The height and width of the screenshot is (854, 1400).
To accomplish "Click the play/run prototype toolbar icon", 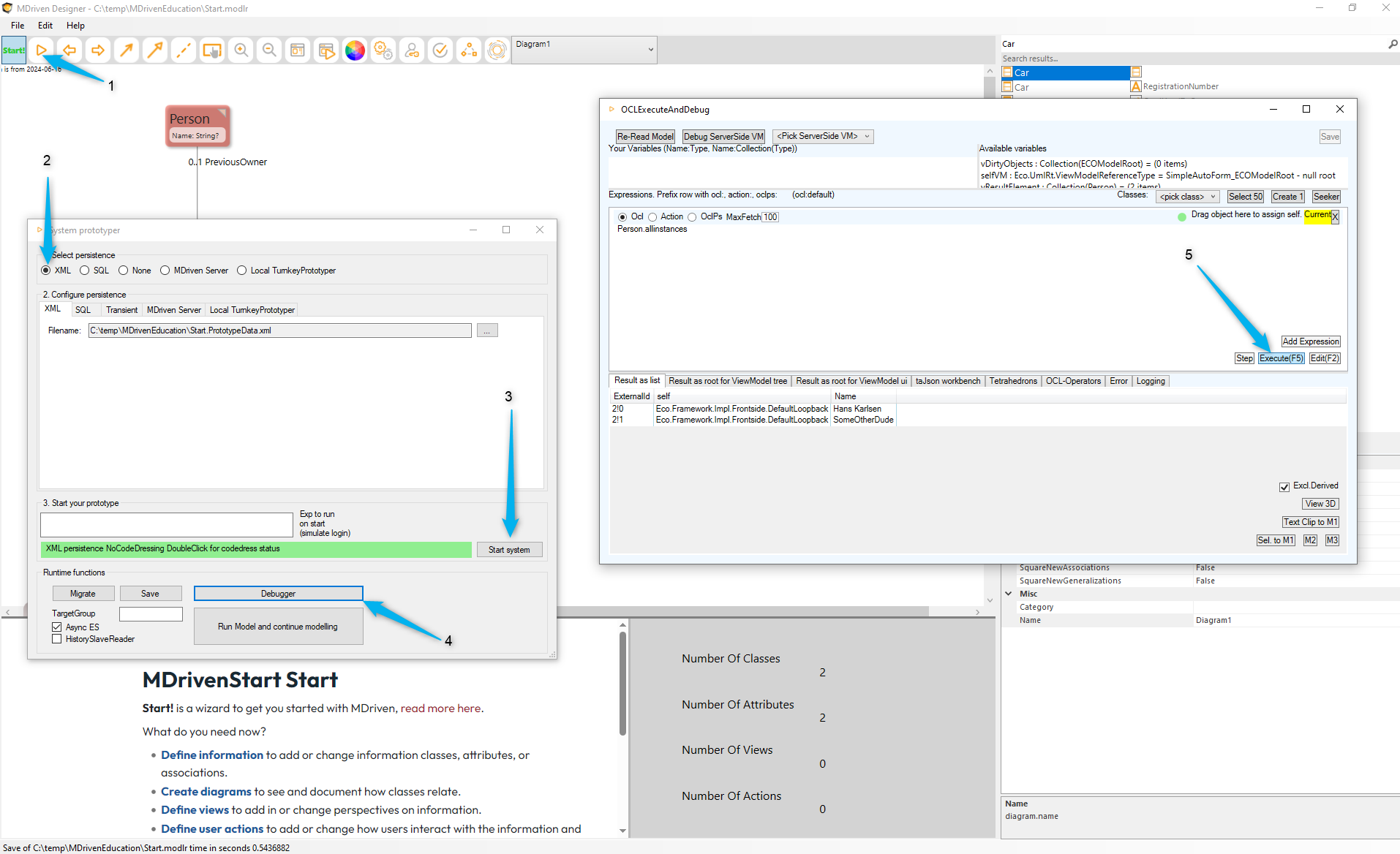I will [x=42, y=50].
